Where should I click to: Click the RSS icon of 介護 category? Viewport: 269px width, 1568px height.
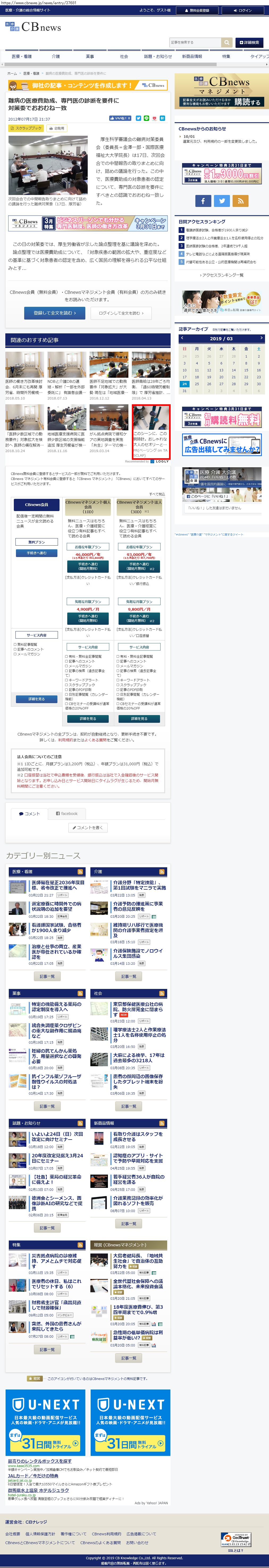click(162, 872)
